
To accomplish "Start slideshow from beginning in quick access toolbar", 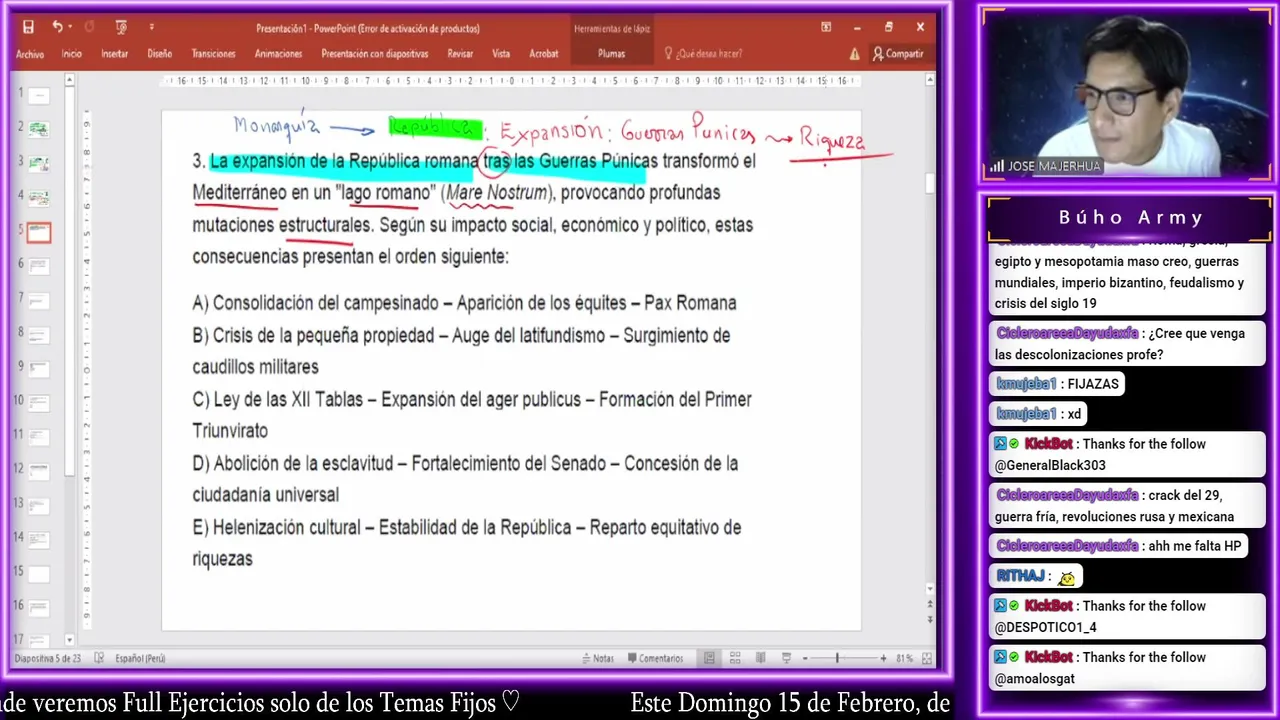I will pos(121,27).
